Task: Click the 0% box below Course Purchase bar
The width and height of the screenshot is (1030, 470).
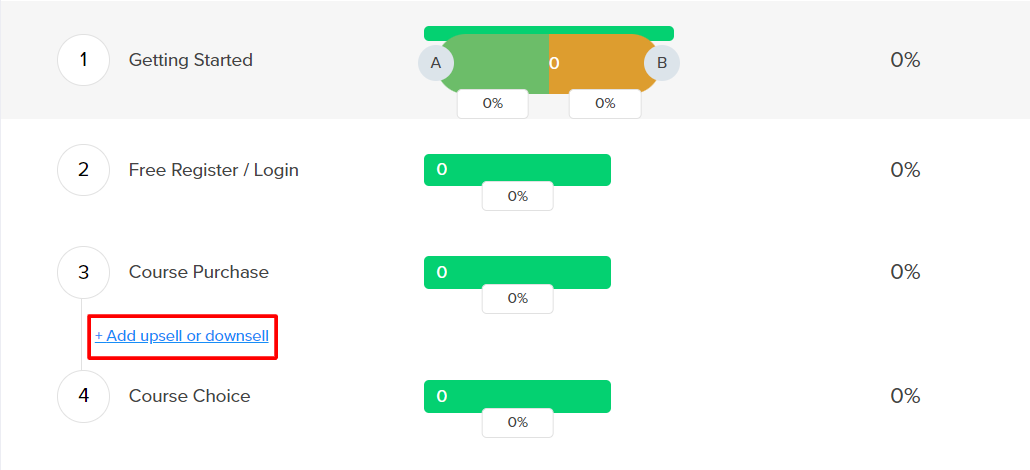Action: click(517, 298)
